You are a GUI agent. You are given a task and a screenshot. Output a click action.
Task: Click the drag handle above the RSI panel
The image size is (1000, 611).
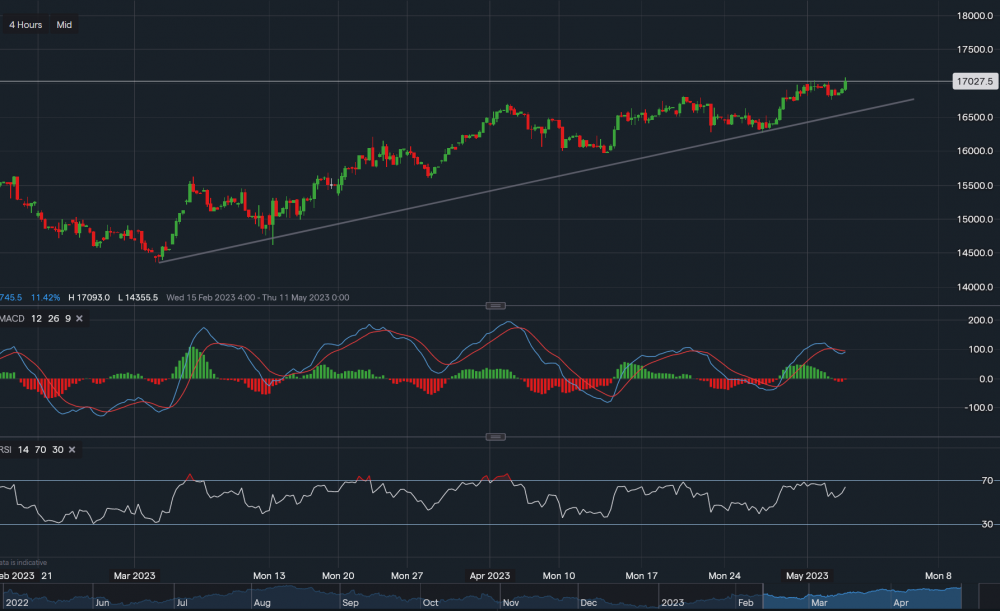(x=495, y=436)
